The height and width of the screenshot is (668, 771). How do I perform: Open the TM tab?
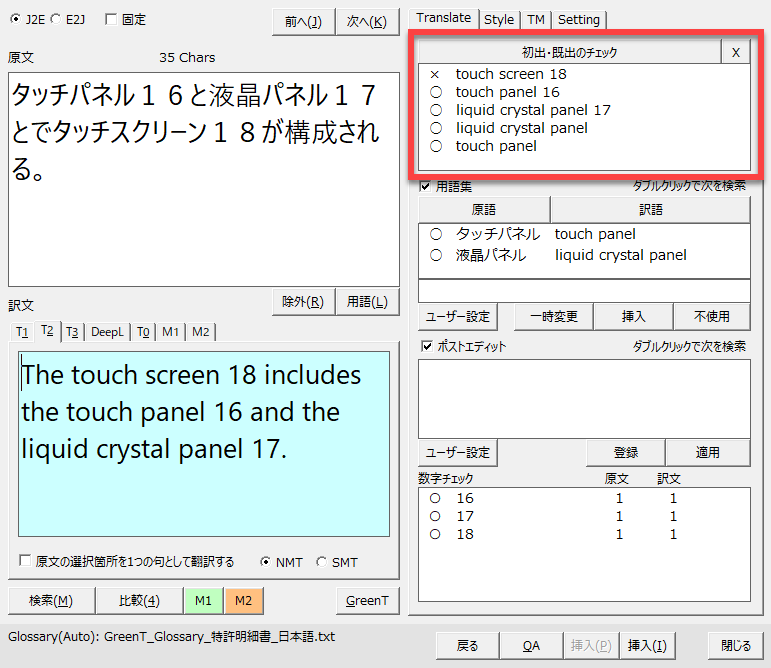pos(535,19)
